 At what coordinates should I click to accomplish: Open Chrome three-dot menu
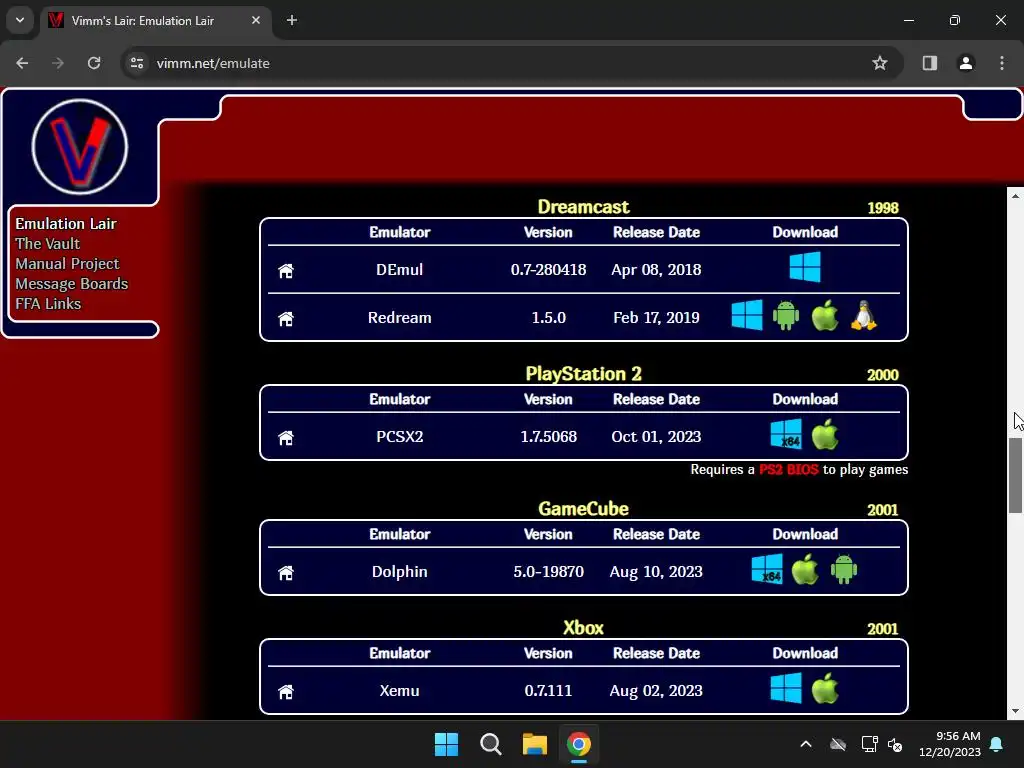click(x=1002, y=63)
